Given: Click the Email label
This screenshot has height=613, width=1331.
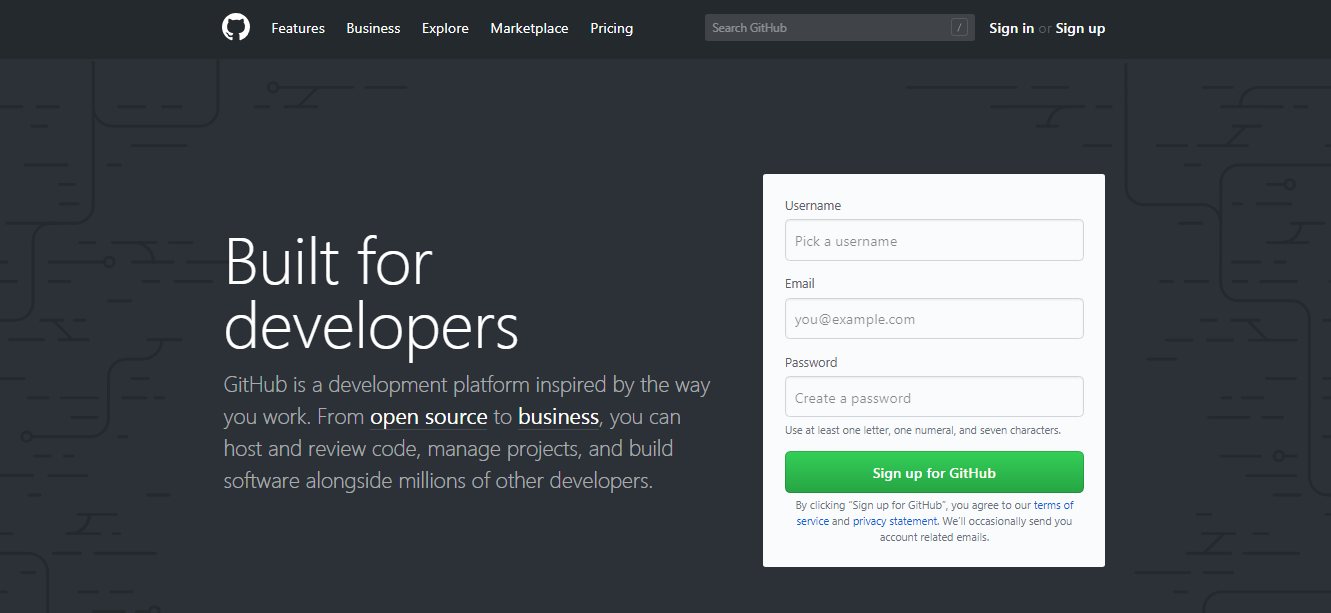Looking at the screenshot, I should (x=800, y=284).
